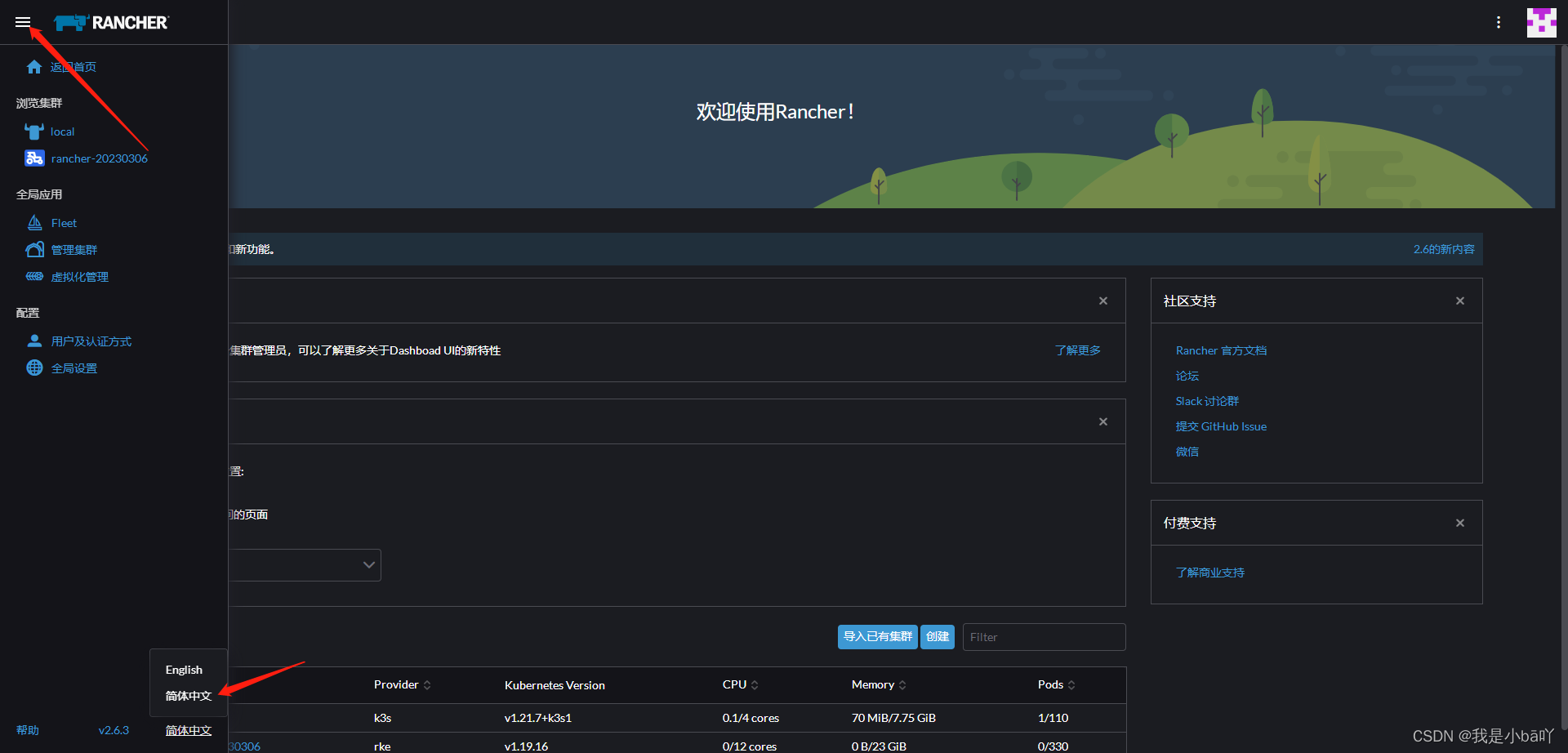Click the 创建 cluster button
Screen dimensions: 1568x753
click(x=938, y=637)
